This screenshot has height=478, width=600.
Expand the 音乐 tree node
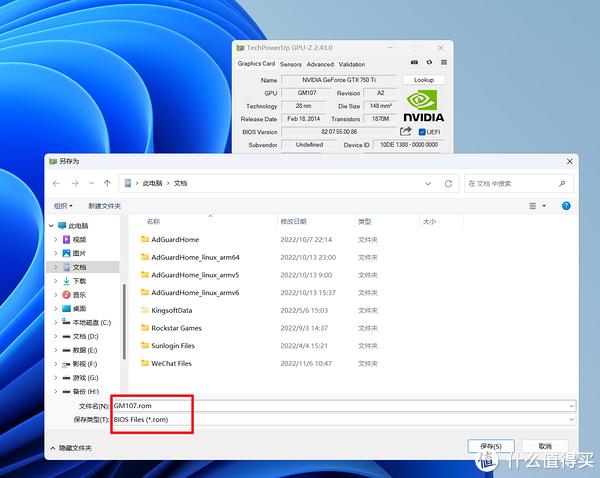[x=56, y=295]
